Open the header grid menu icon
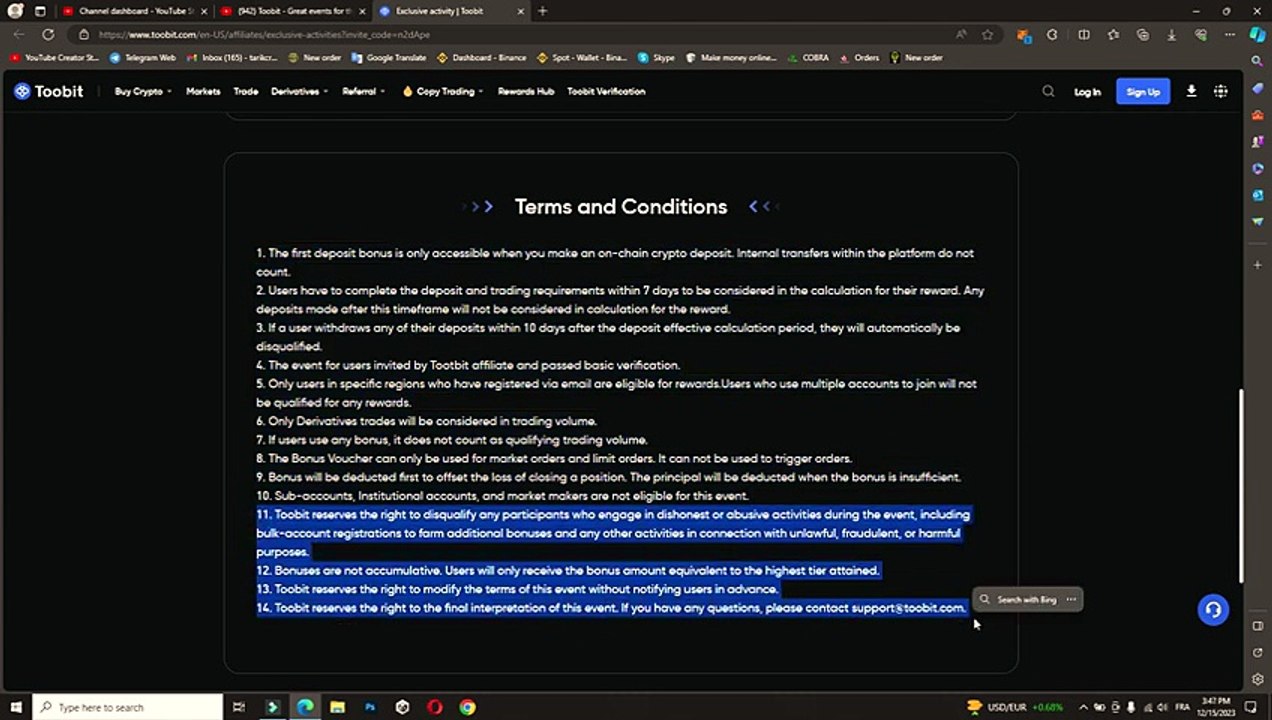The image size is (1272, 720). click(x=1221, y=91)
